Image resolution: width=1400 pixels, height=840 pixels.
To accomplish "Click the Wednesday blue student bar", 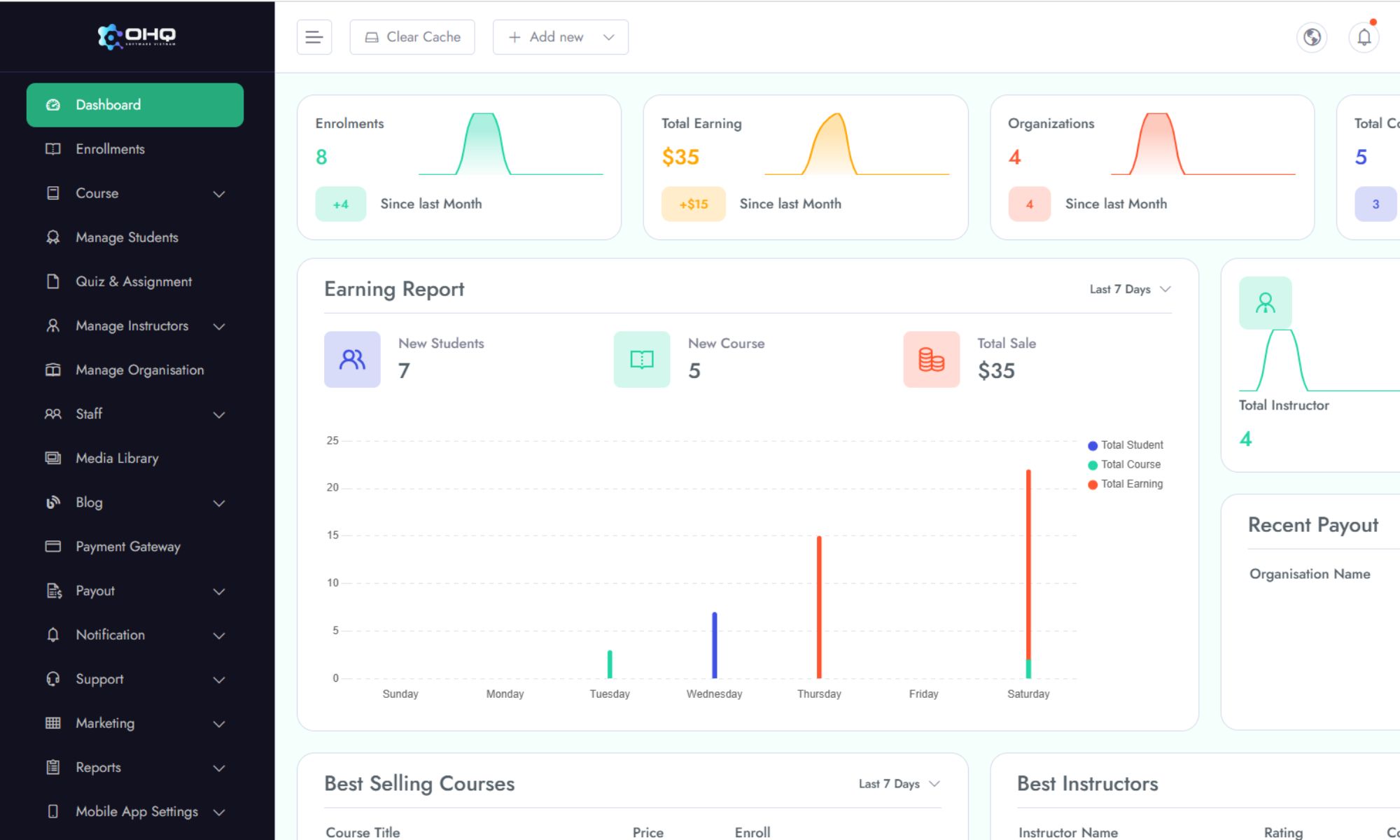I will (x=715, y=645).
